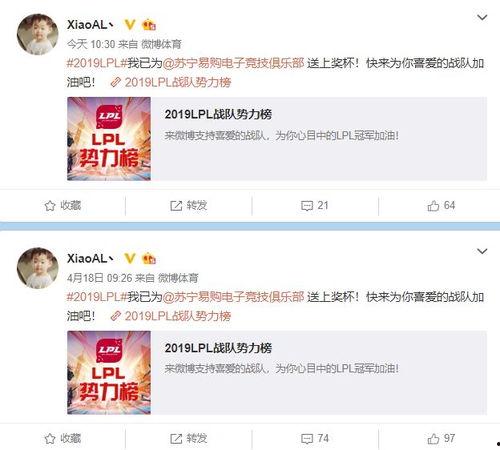Click XiaoAL's avatar on the 4月18日 post

38,268
